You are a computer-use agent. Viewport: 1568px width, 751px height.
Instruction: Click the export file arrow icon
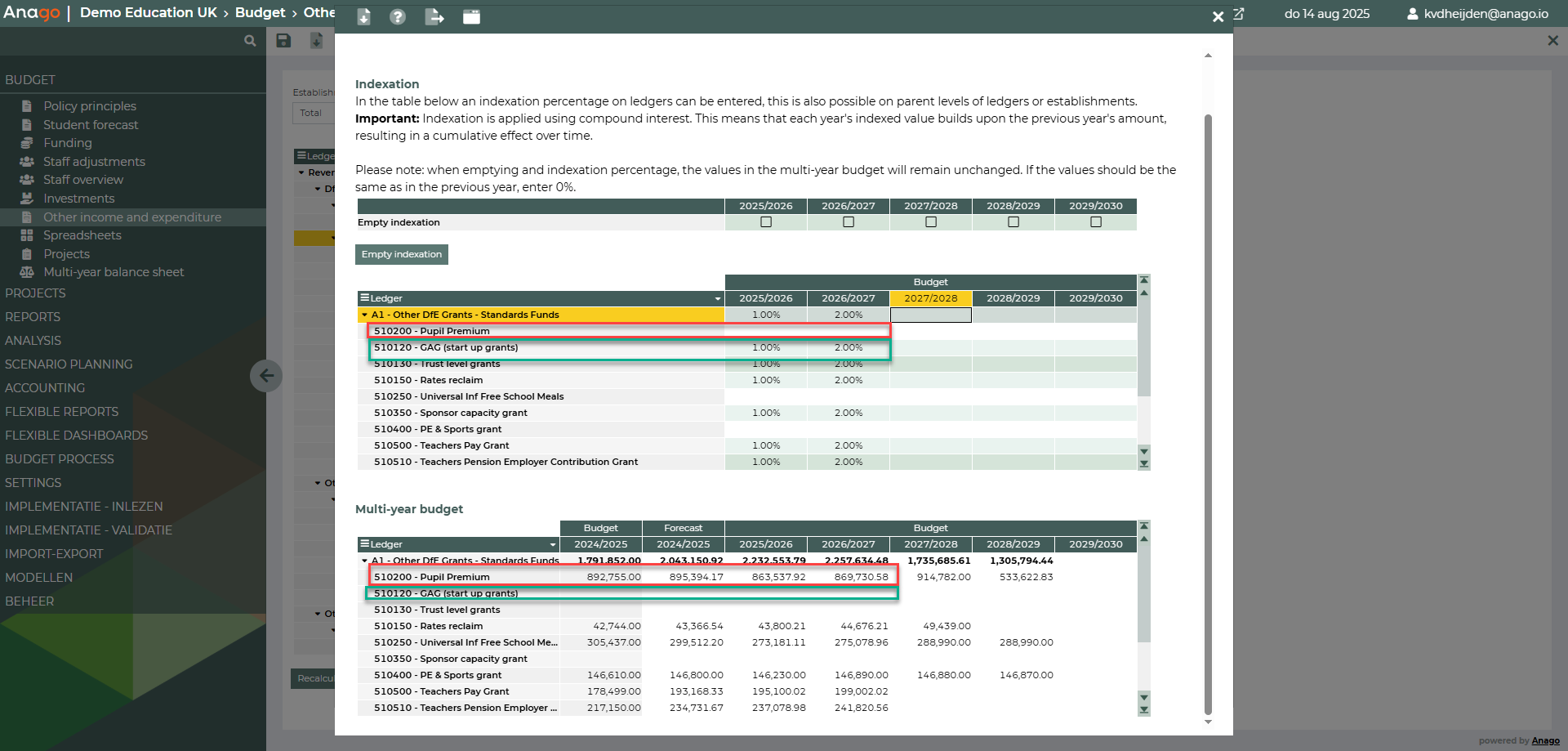tap(434, 17)
